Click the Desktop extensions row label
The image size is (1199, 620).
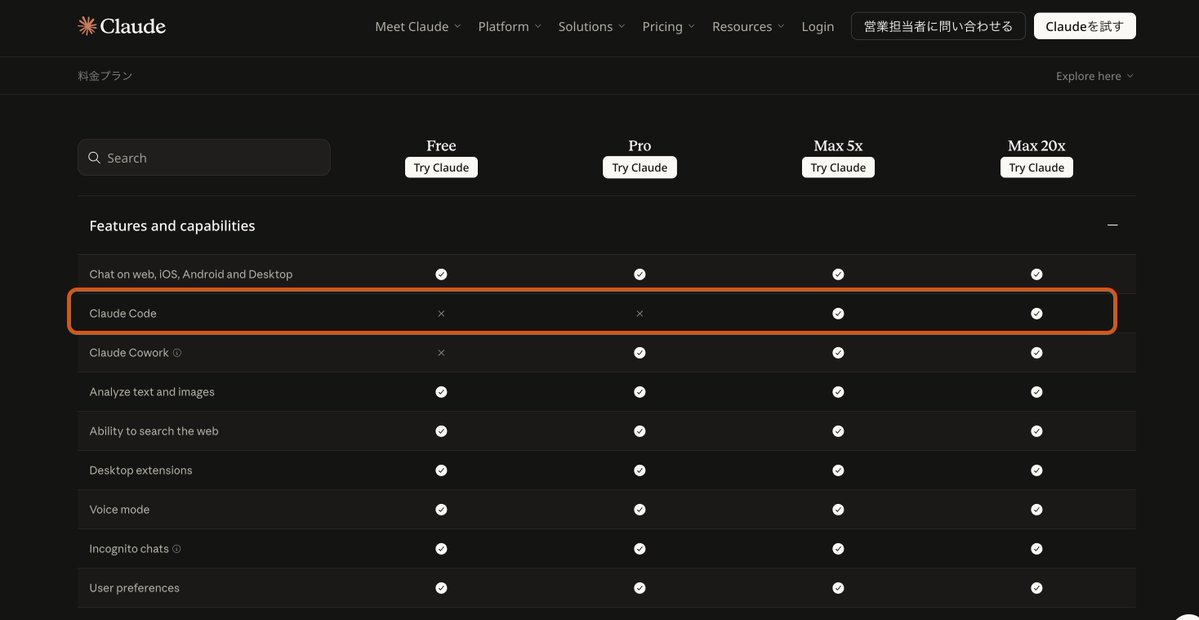pos(141,470)
